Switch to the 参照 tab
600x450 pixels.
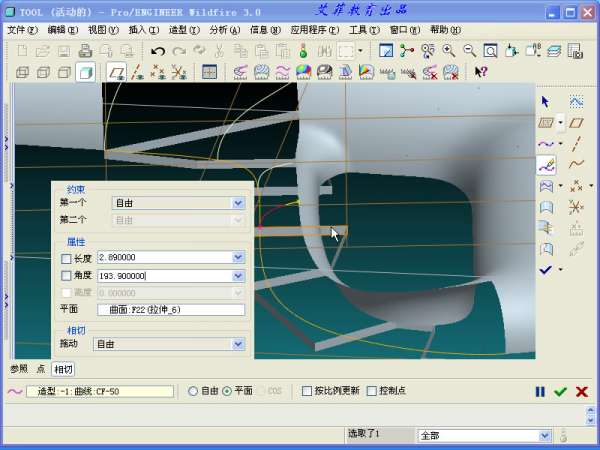[19, 369]
